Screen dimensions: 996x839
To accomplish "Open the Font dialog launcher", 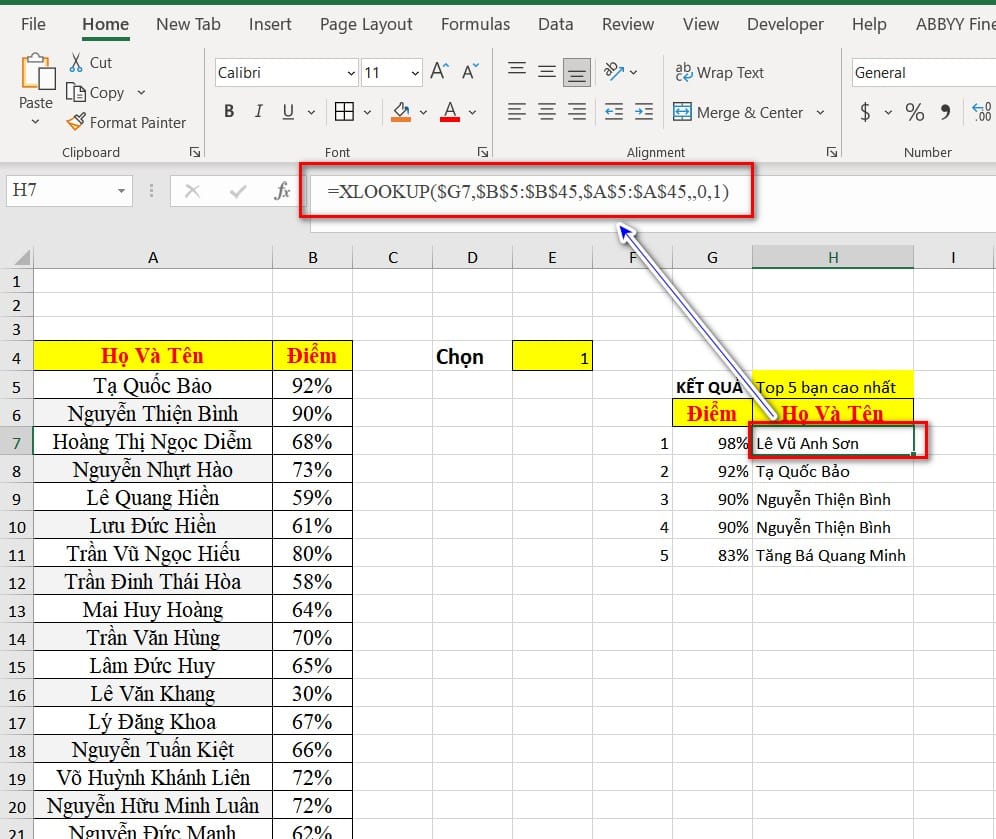I will pyautogui.click(x=483, y=152).
